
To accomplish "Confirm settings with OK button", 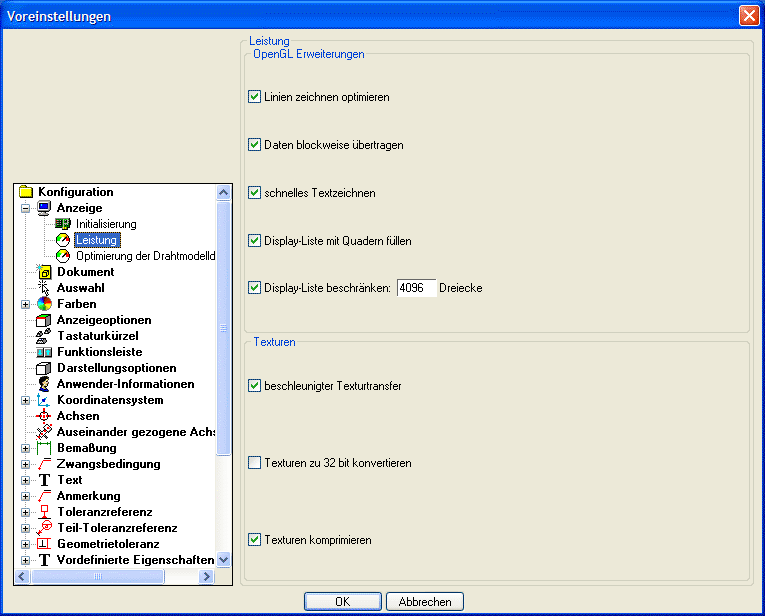I will pos(342,601).
